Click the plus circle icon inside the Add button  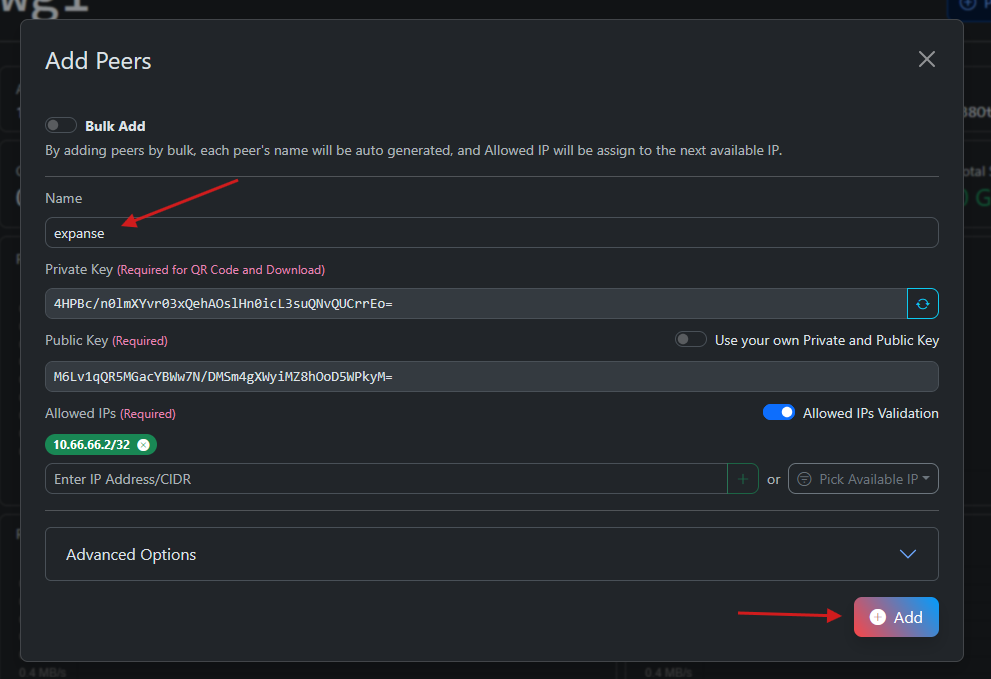pos(878,617)
